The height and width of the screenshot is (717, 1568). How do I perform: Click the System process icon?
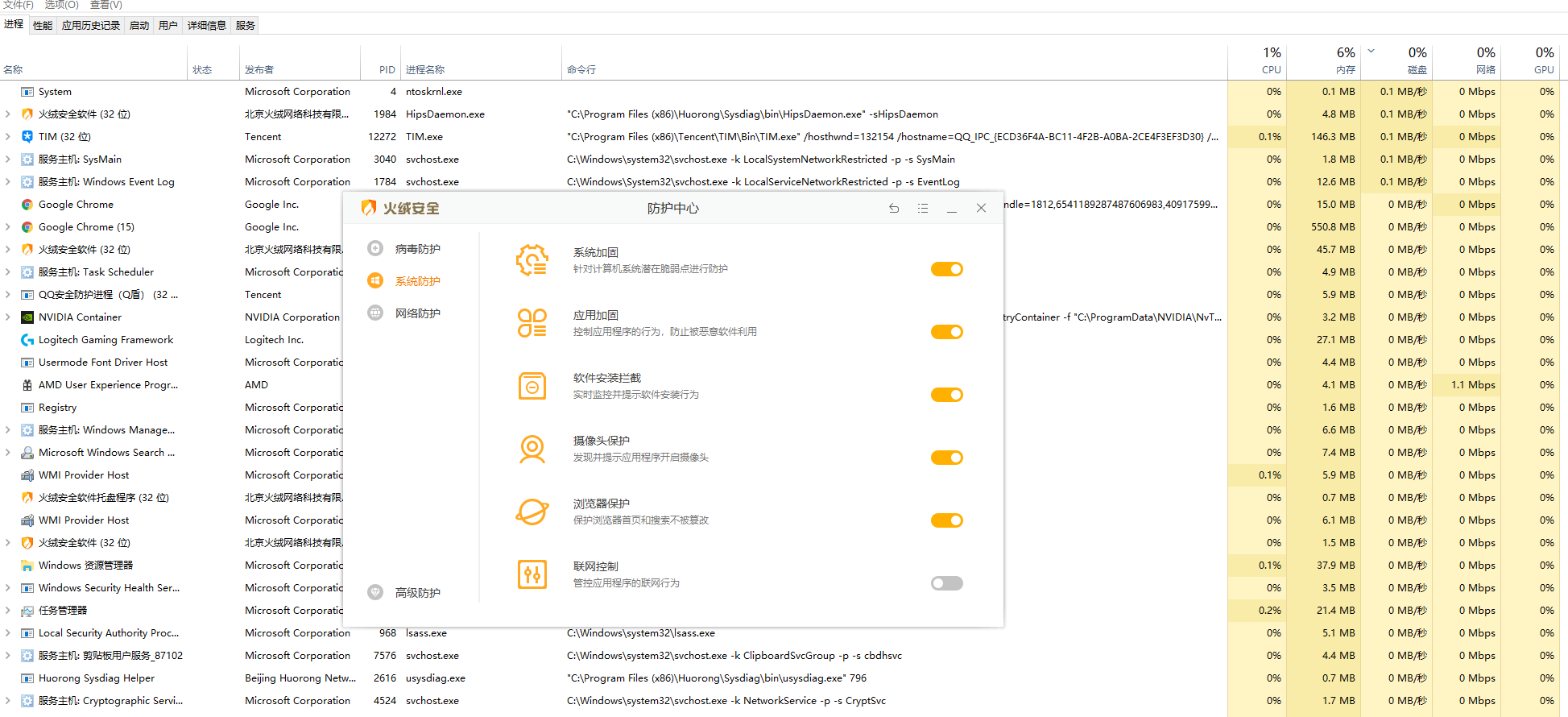point(27,91)
